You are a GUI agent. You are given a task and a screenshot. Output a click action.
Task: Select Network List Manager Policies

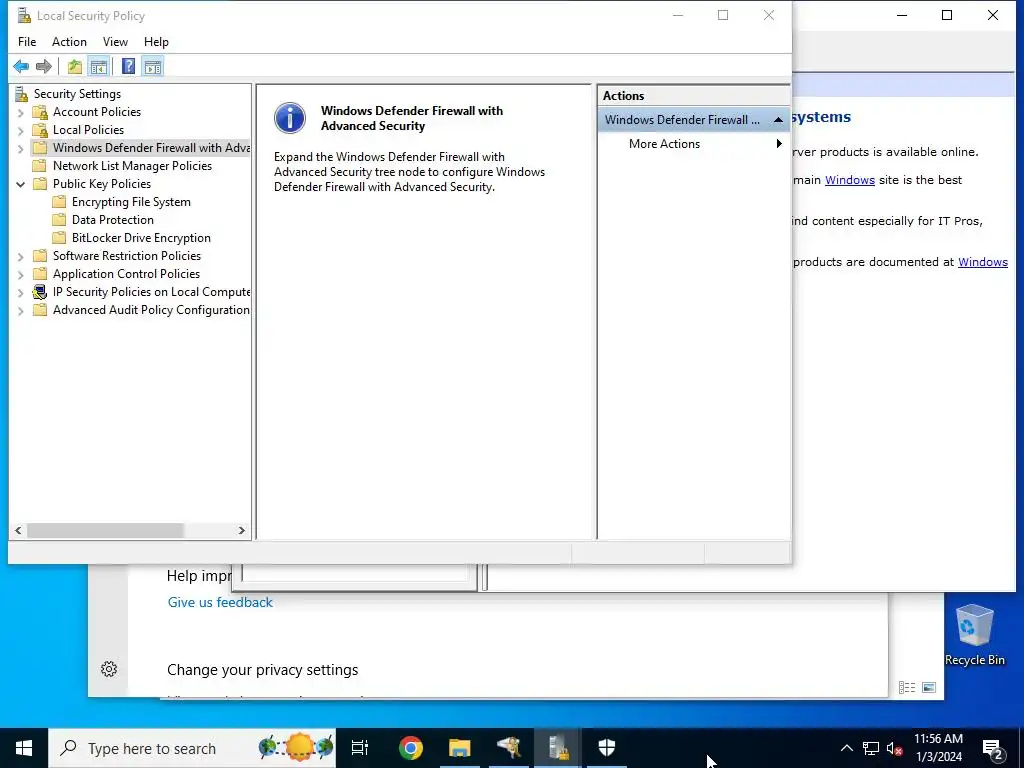133,166
